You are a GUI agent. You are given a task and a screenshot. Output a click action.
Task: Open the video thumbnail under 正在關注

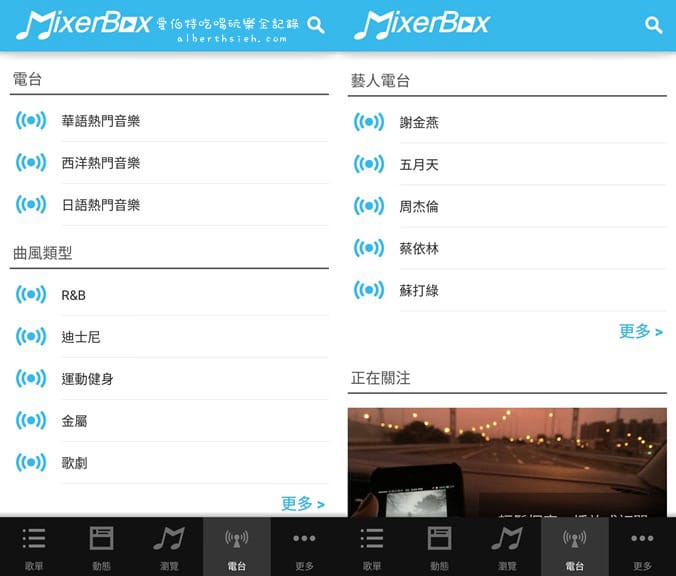507,462
